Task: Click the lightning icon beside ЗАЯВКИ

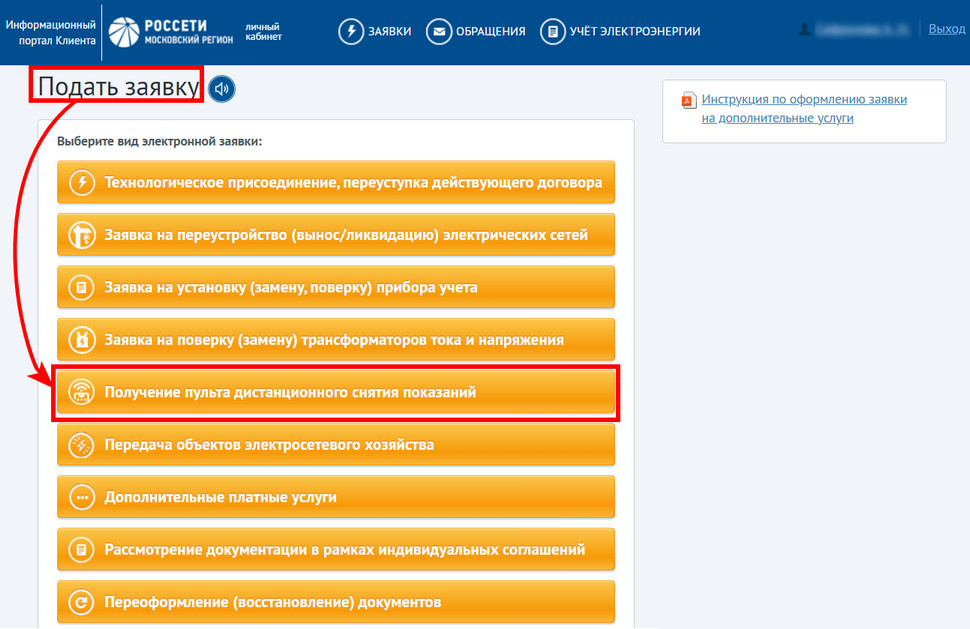Action: (x=351, y=32)
